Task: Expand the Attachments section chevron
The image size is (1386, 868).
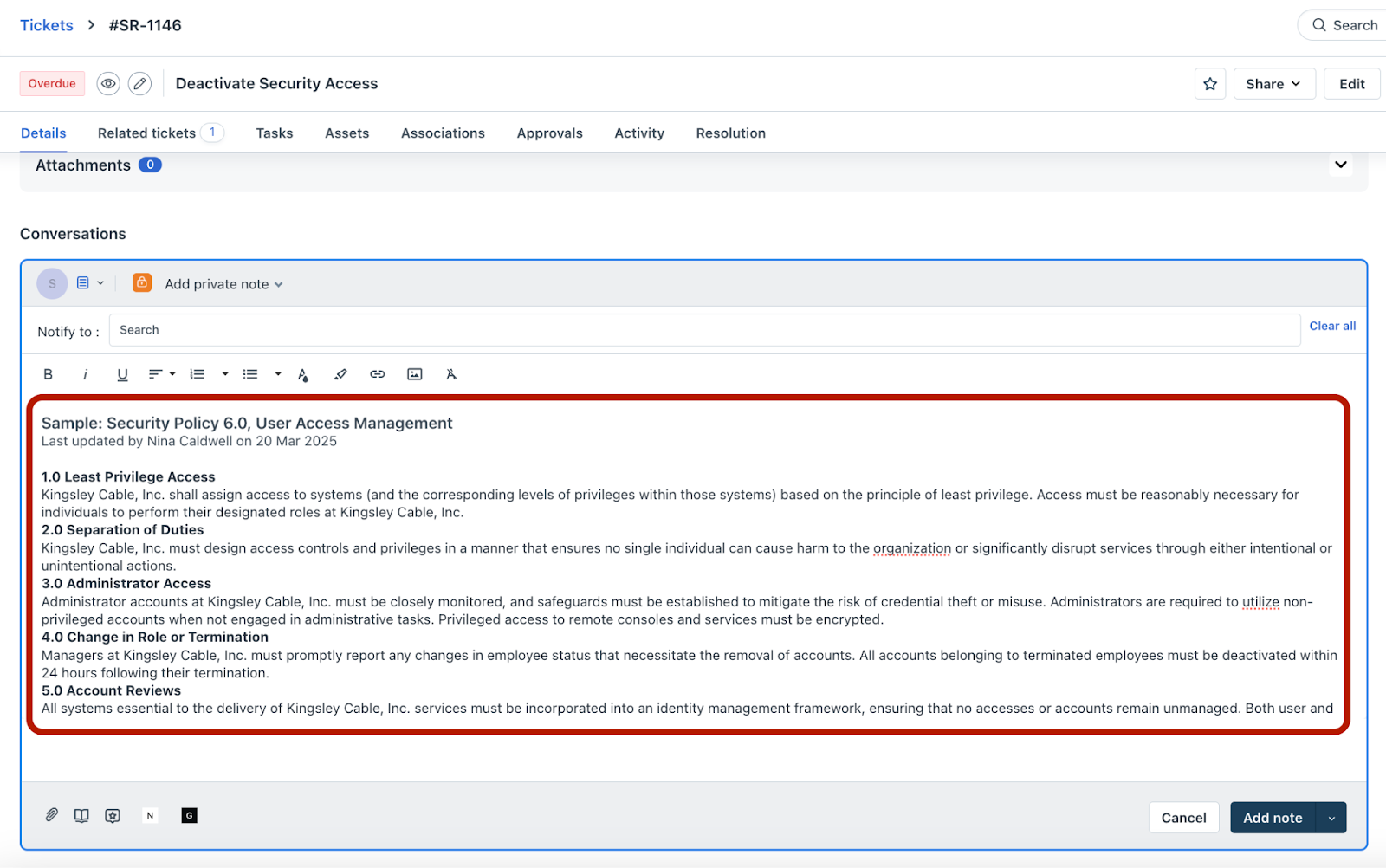Action: (1341, 165)
